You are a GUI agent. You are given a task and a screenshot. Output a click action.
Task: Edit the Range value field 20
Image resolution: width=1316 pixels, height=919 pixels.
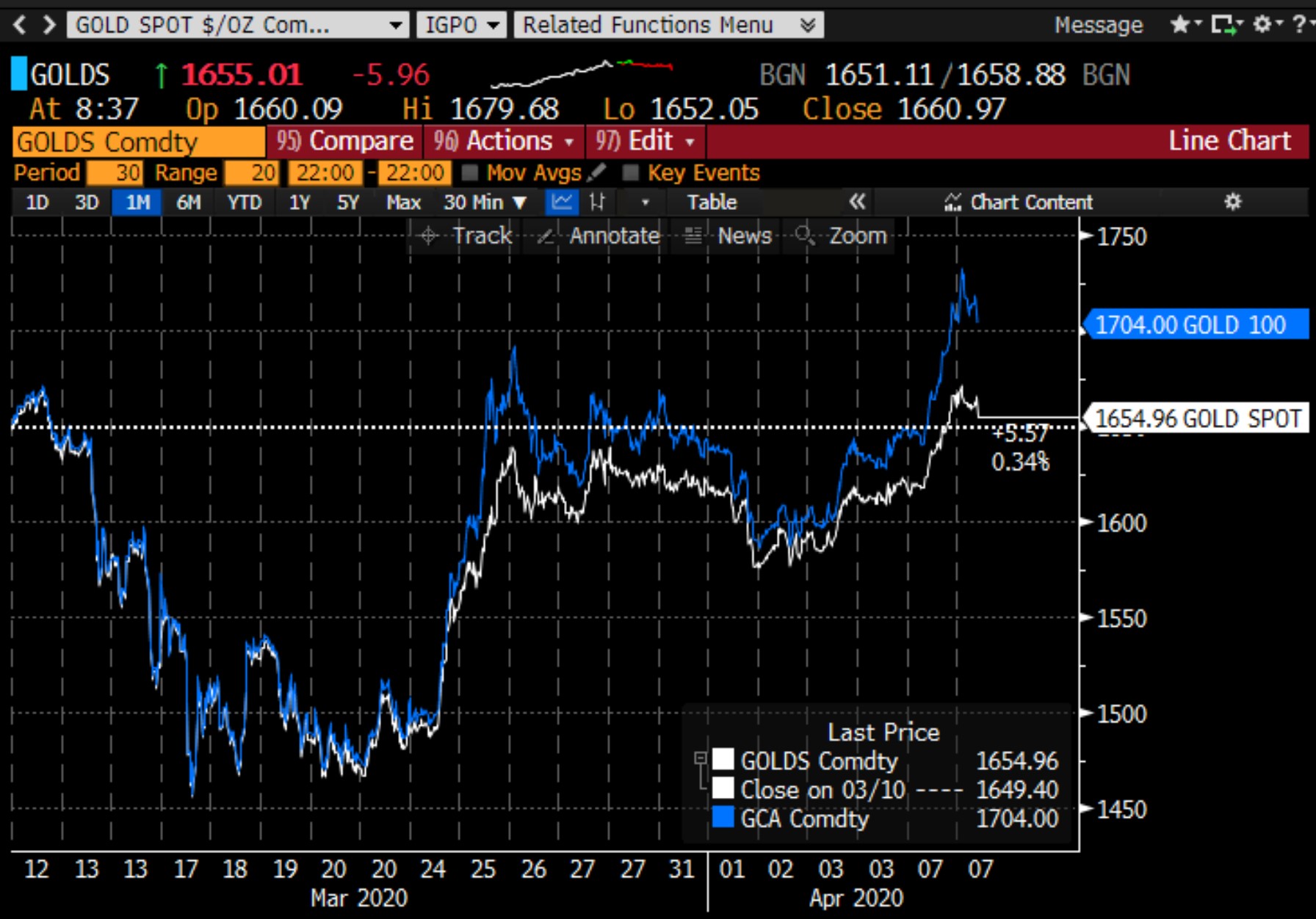click(x=251, y=173)
